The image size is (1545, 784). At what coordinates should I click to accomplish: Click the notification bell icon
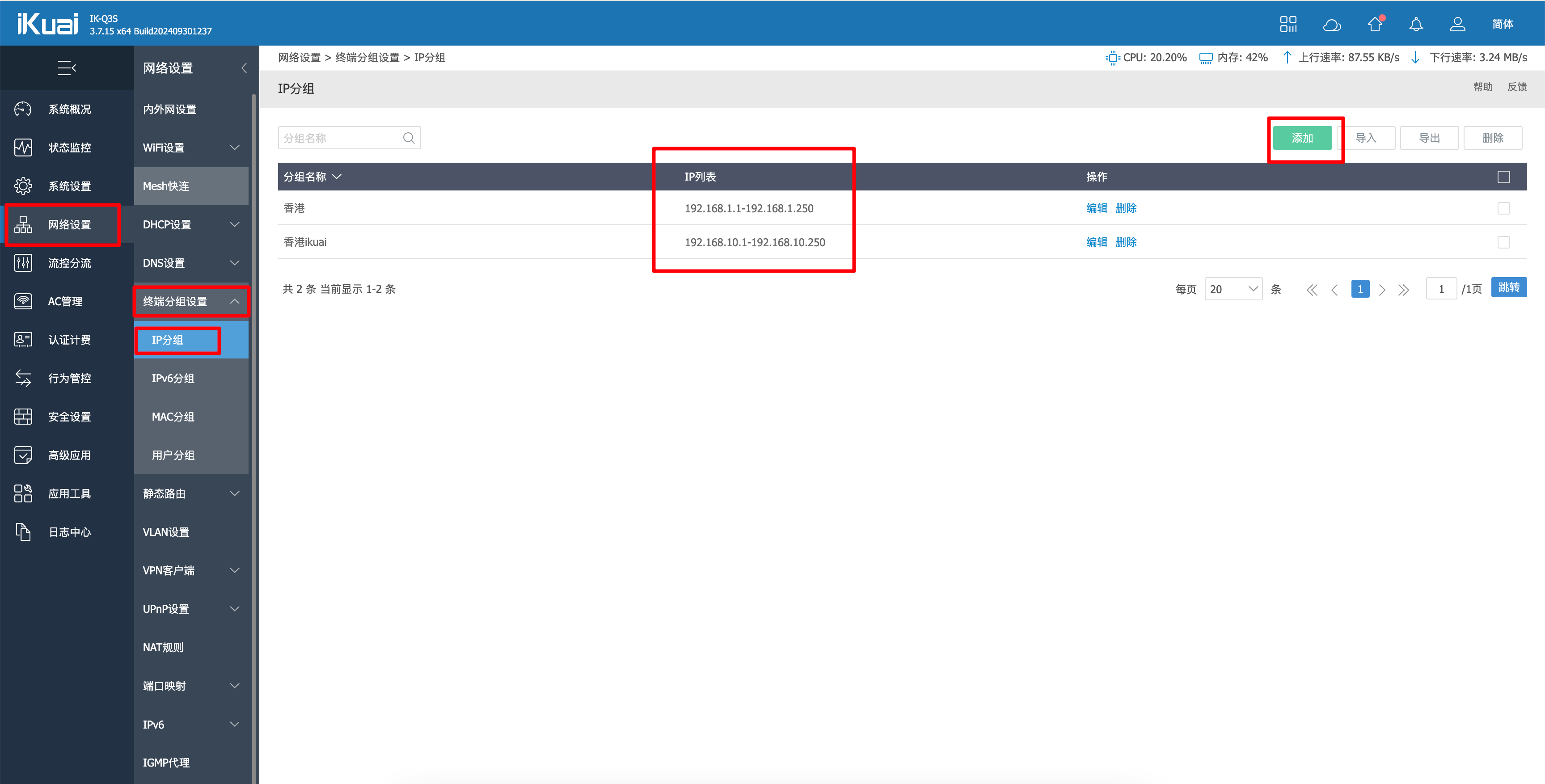tap(1415, 24)
